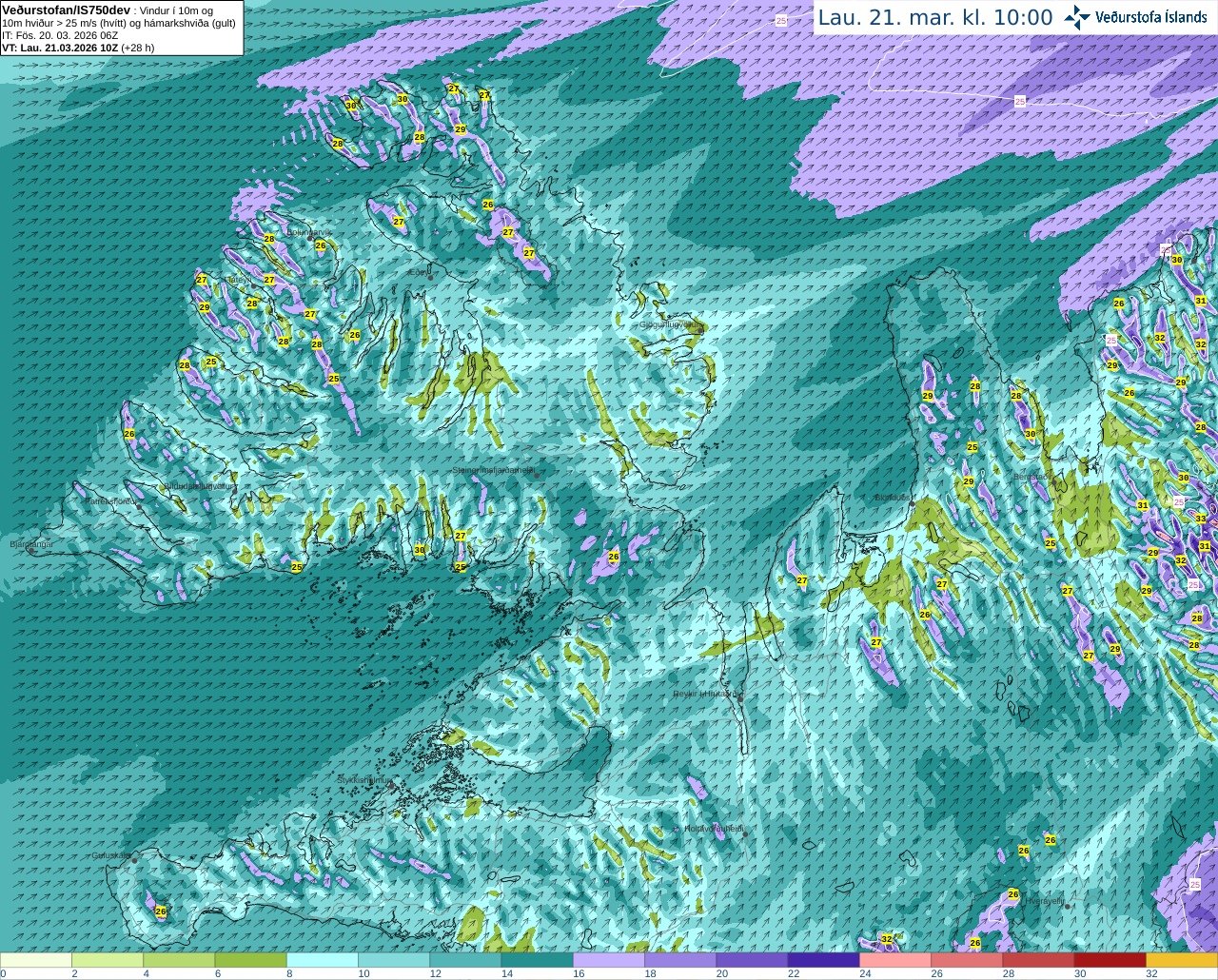Click the Lau. 21. mar. kl. 10:00 timestamp

tap(935, 17)
